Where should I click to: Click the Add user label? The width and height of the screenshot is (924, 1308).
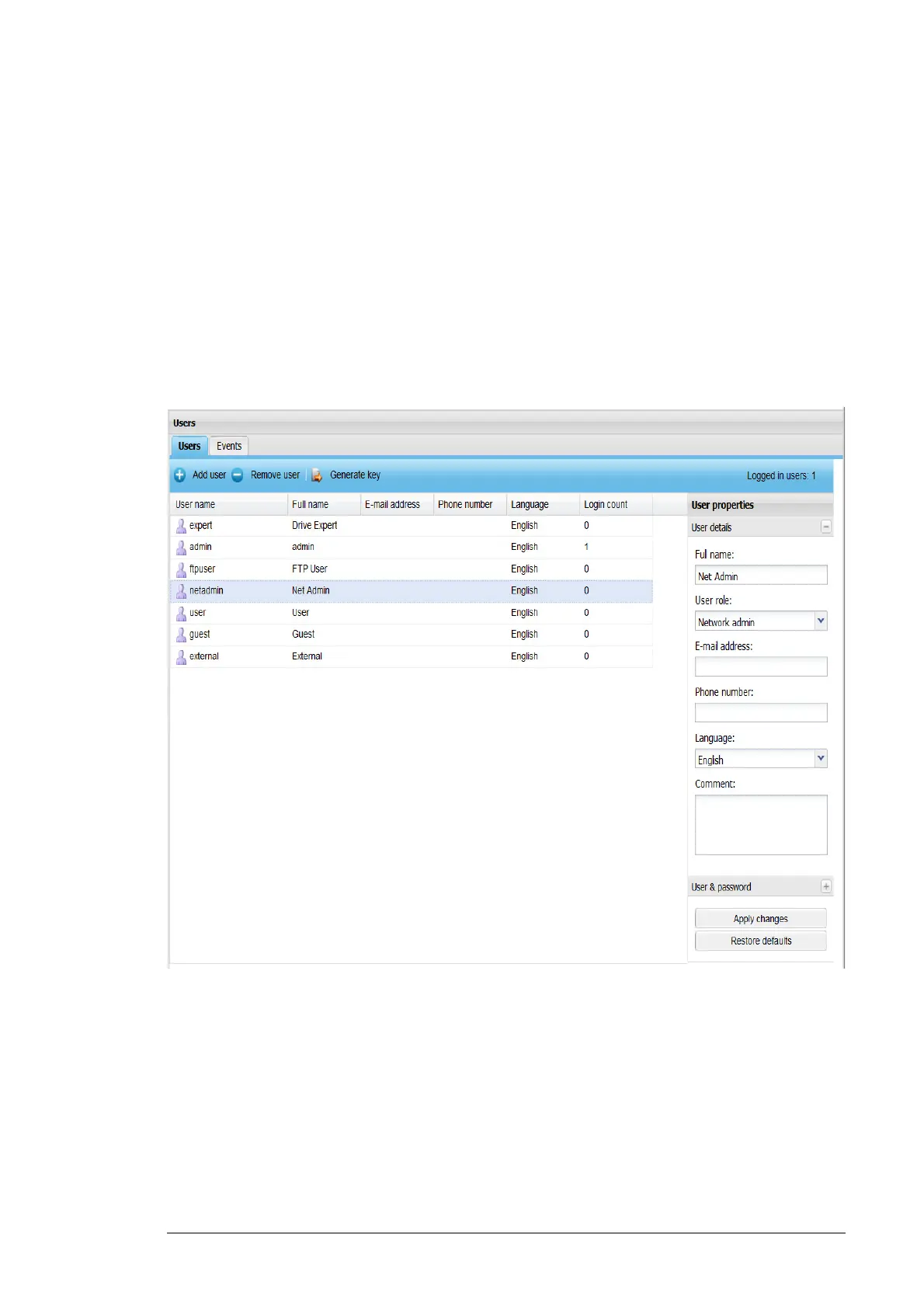(209, 475)
